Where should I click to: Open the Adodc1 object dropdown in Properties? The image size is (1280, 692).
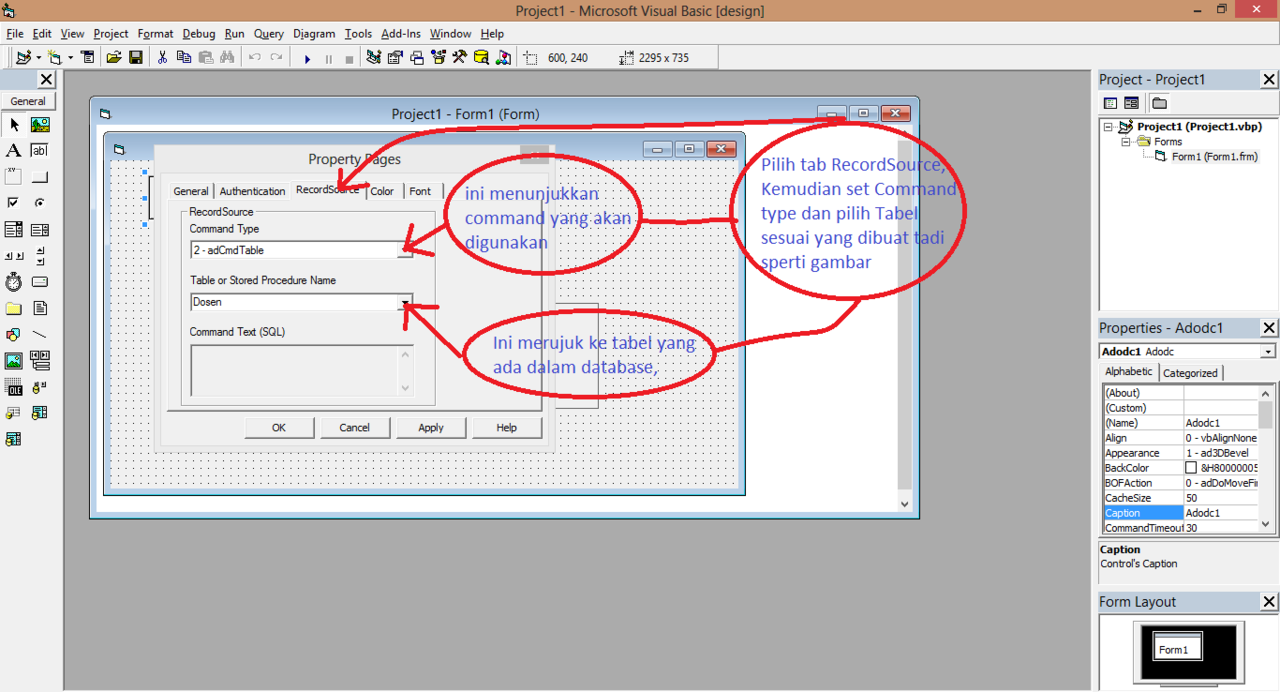[x=1268, y=352]
